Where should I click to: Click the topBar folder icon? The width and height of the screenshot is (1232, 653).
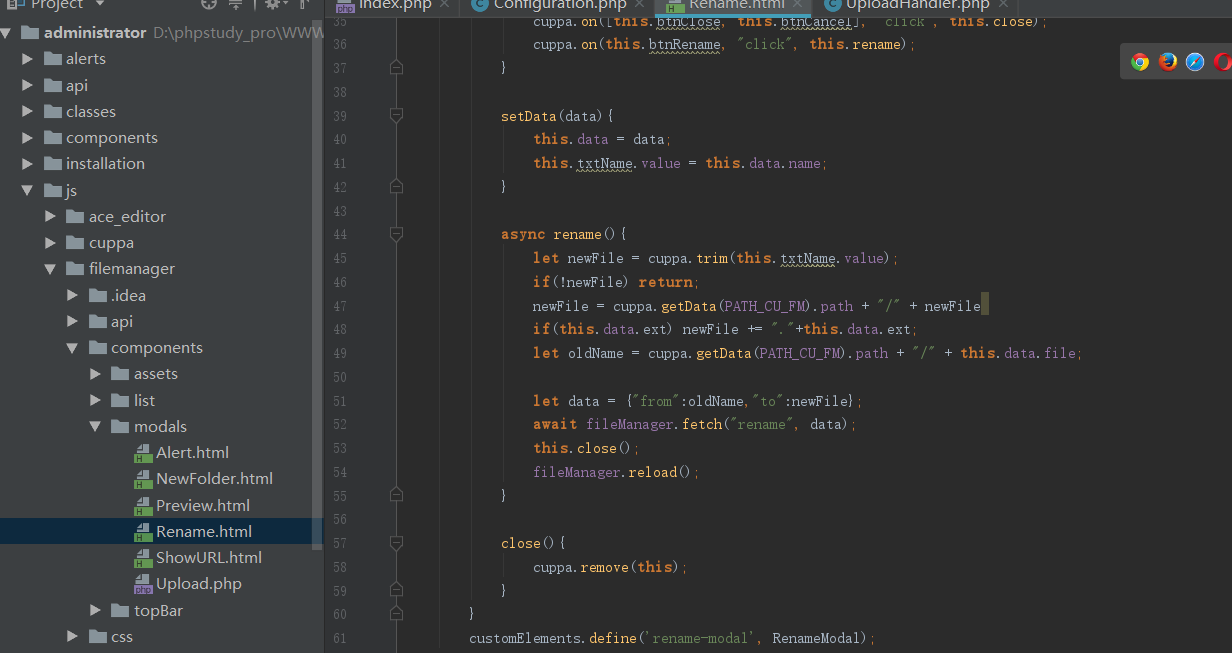point(120,611)
